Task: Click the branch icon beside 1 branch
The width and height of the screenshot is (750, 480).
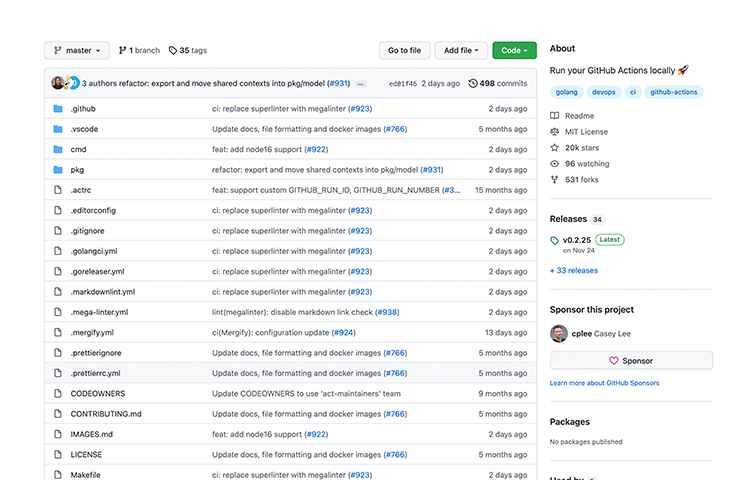Action: coord(122,50)
